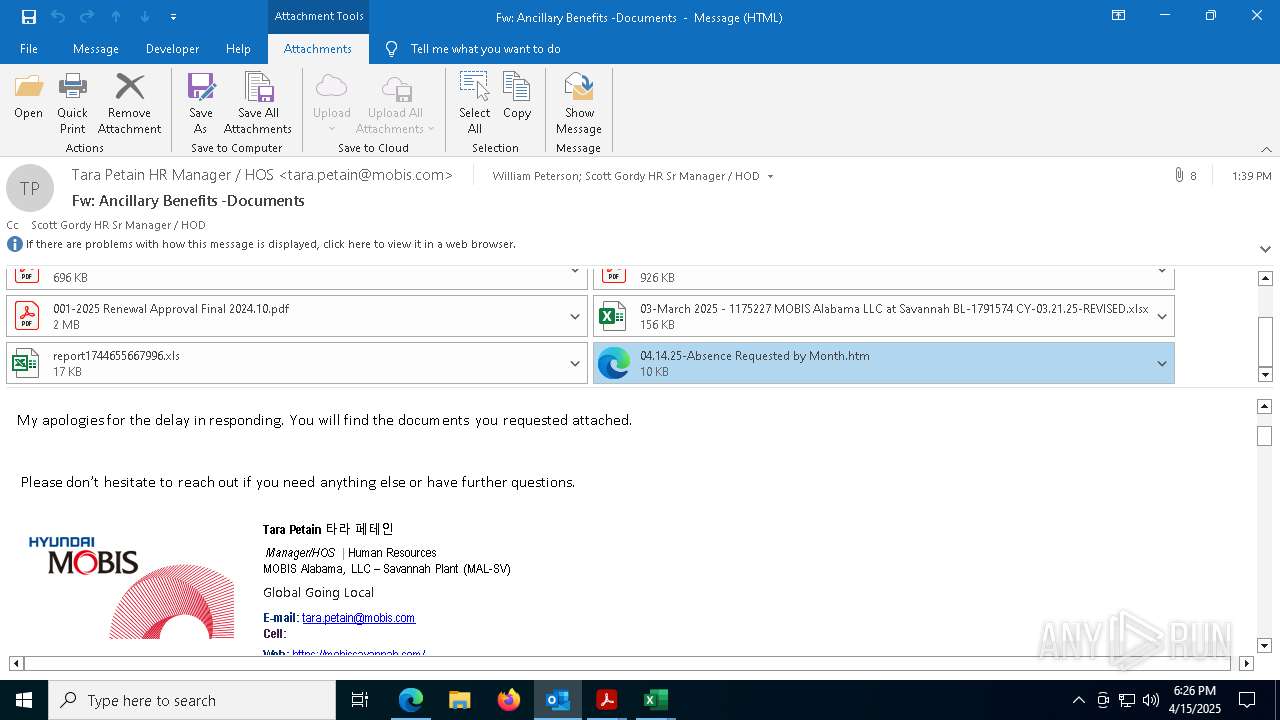Click the attachment list scroll up arrow
Viewport: 1280px width, 720px height.
point(1265,278)
